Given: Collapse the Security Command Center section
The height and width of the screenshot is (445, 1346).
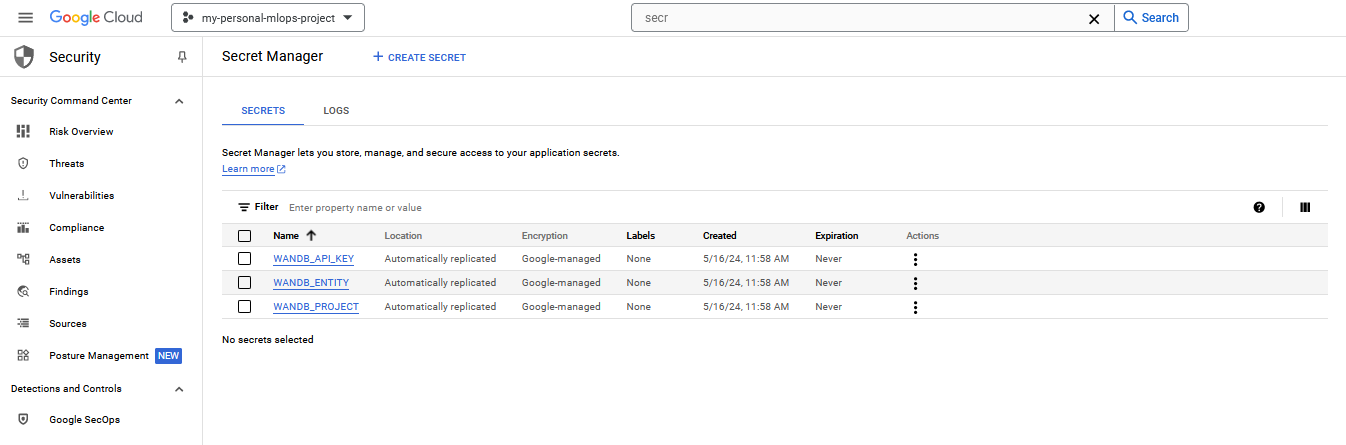Looking at the screenshot, I should tap(179, 101).
